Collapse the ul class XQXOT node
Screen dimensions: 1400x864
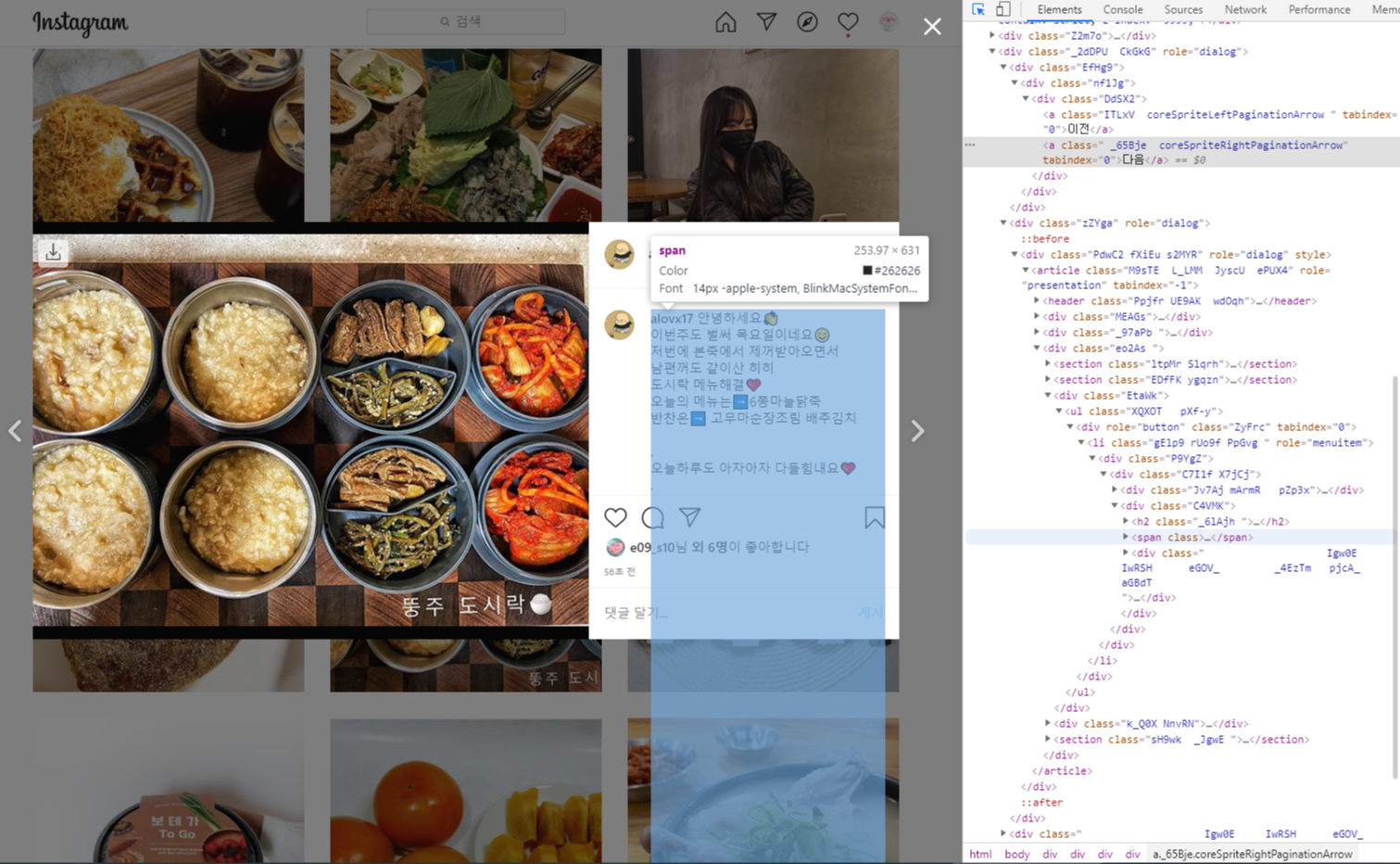[x=1059, y=411]
